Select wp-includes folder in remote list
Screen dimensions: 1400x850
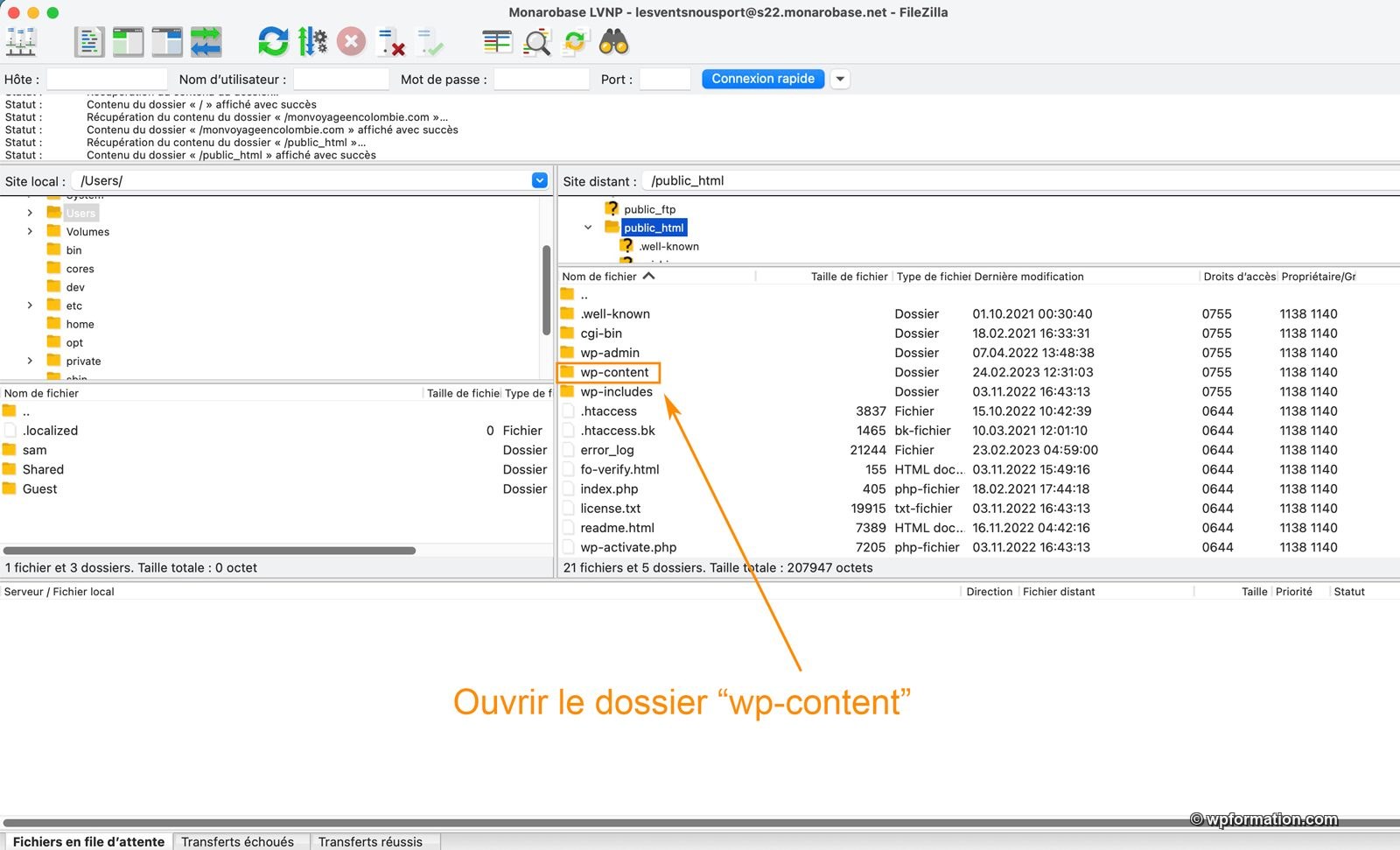pos(616,391)
